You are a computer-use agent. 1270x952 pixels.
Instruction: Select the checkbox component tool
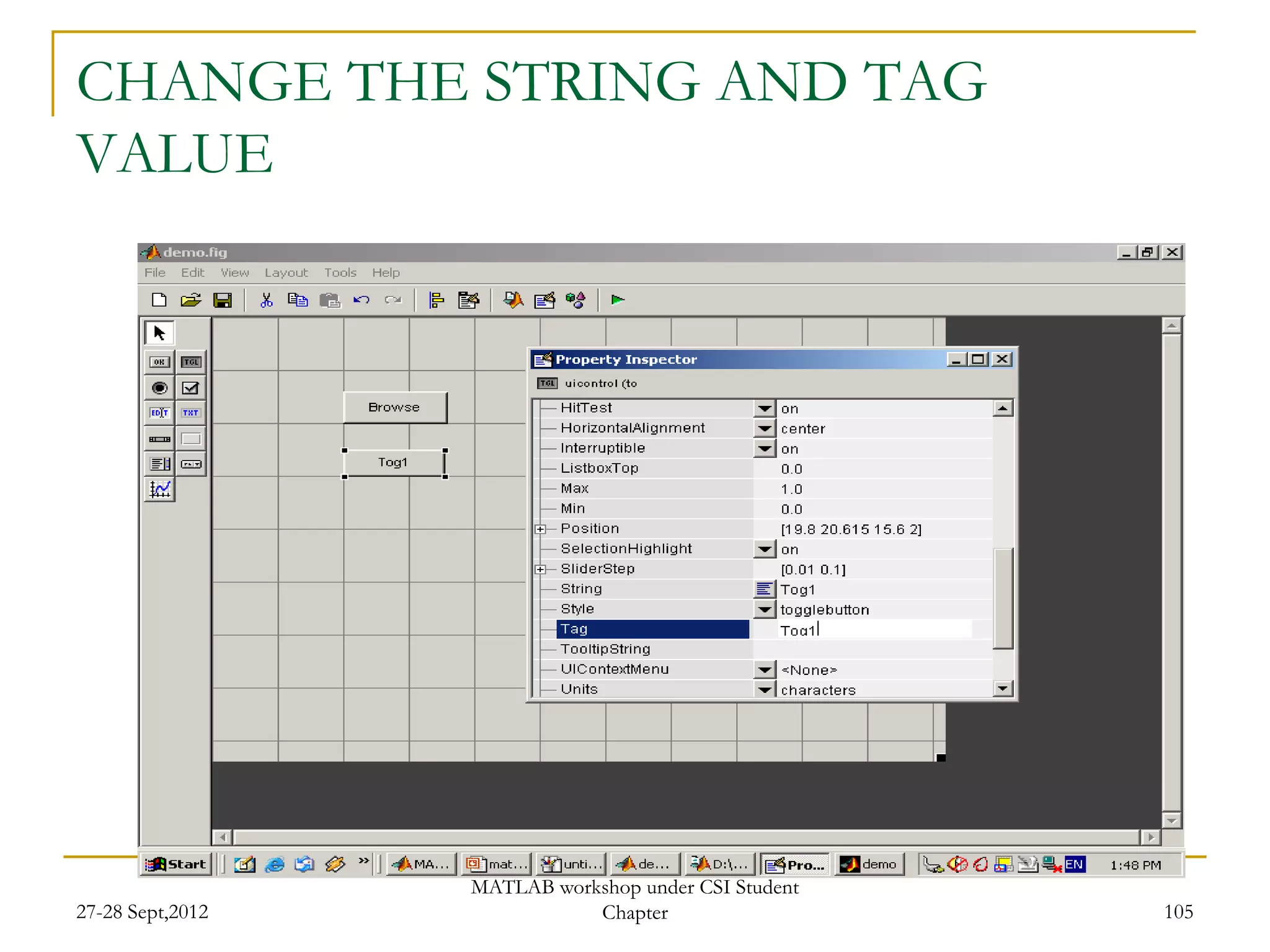pyautogui.click(x=191, y=388)
